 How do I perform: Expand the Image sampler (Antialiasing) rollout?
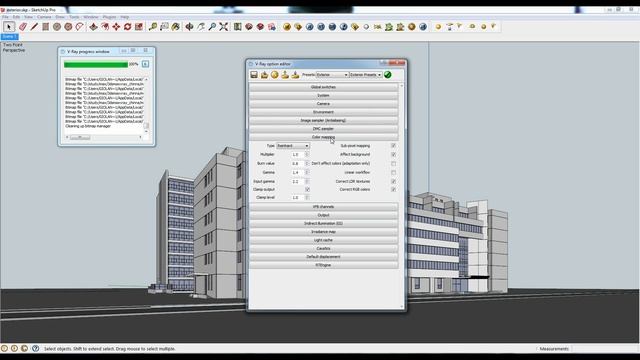pos(323,120)
